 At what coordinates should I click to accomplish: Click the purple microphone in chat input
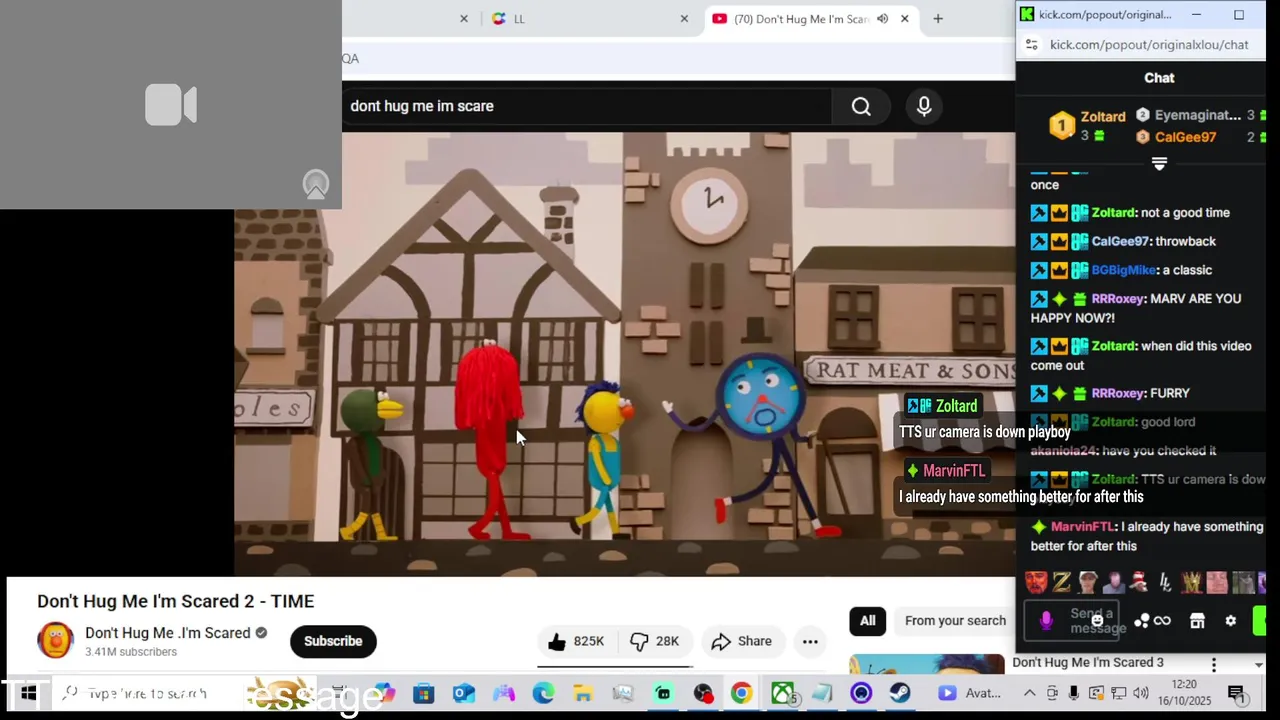click(x=1046, y=621)
